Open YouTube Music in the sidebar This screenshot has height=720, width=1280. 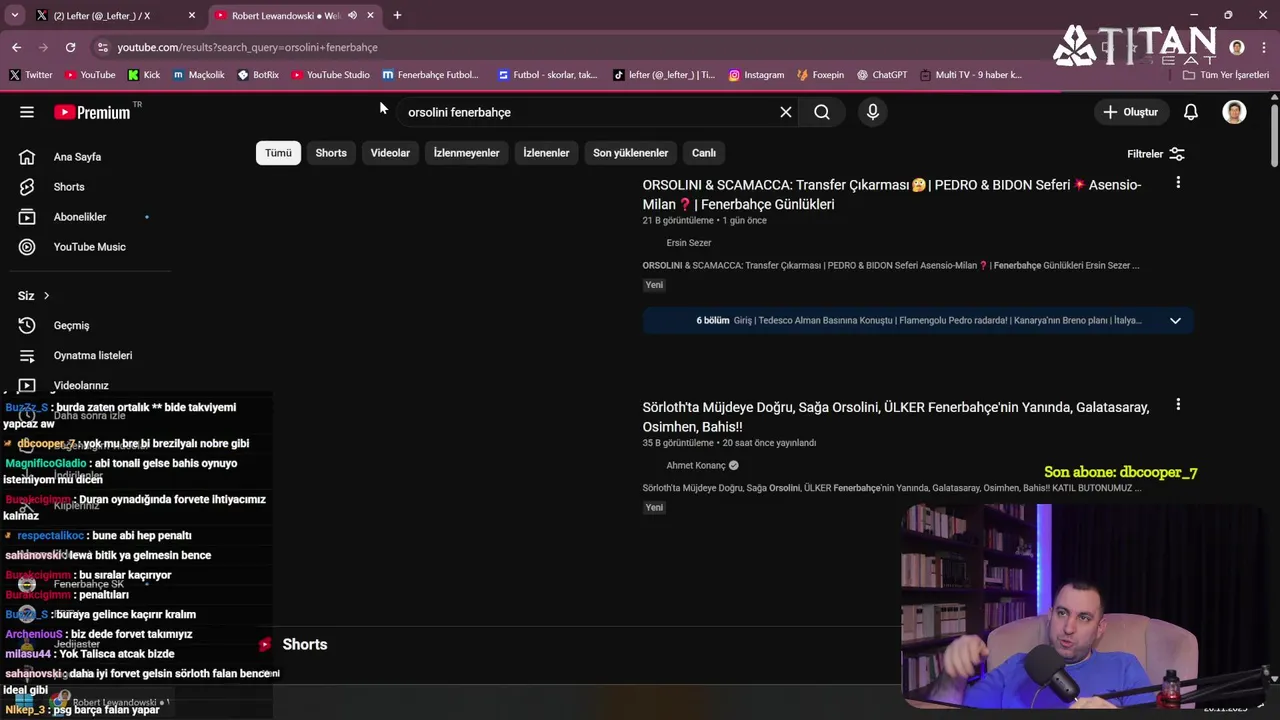click(x=88, y=247)
